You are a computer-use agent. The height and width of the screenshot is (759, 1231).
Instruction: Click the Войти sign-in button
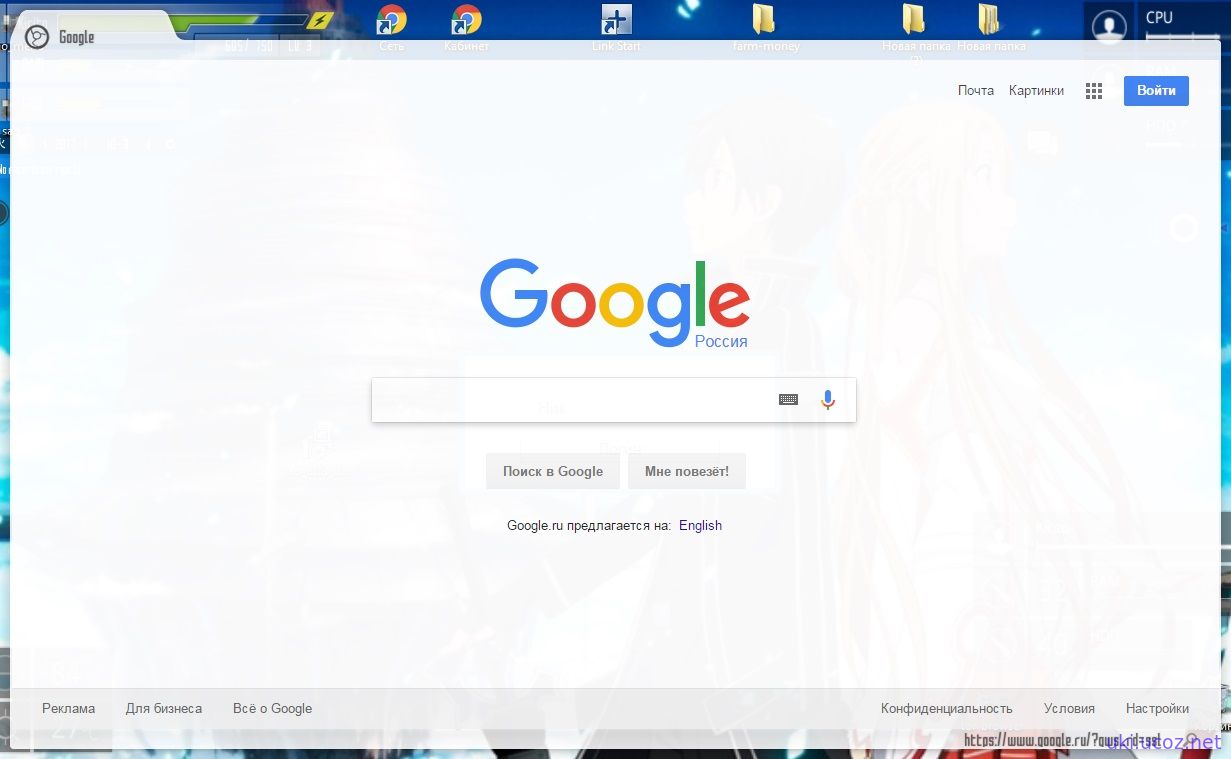[1156, 90]
